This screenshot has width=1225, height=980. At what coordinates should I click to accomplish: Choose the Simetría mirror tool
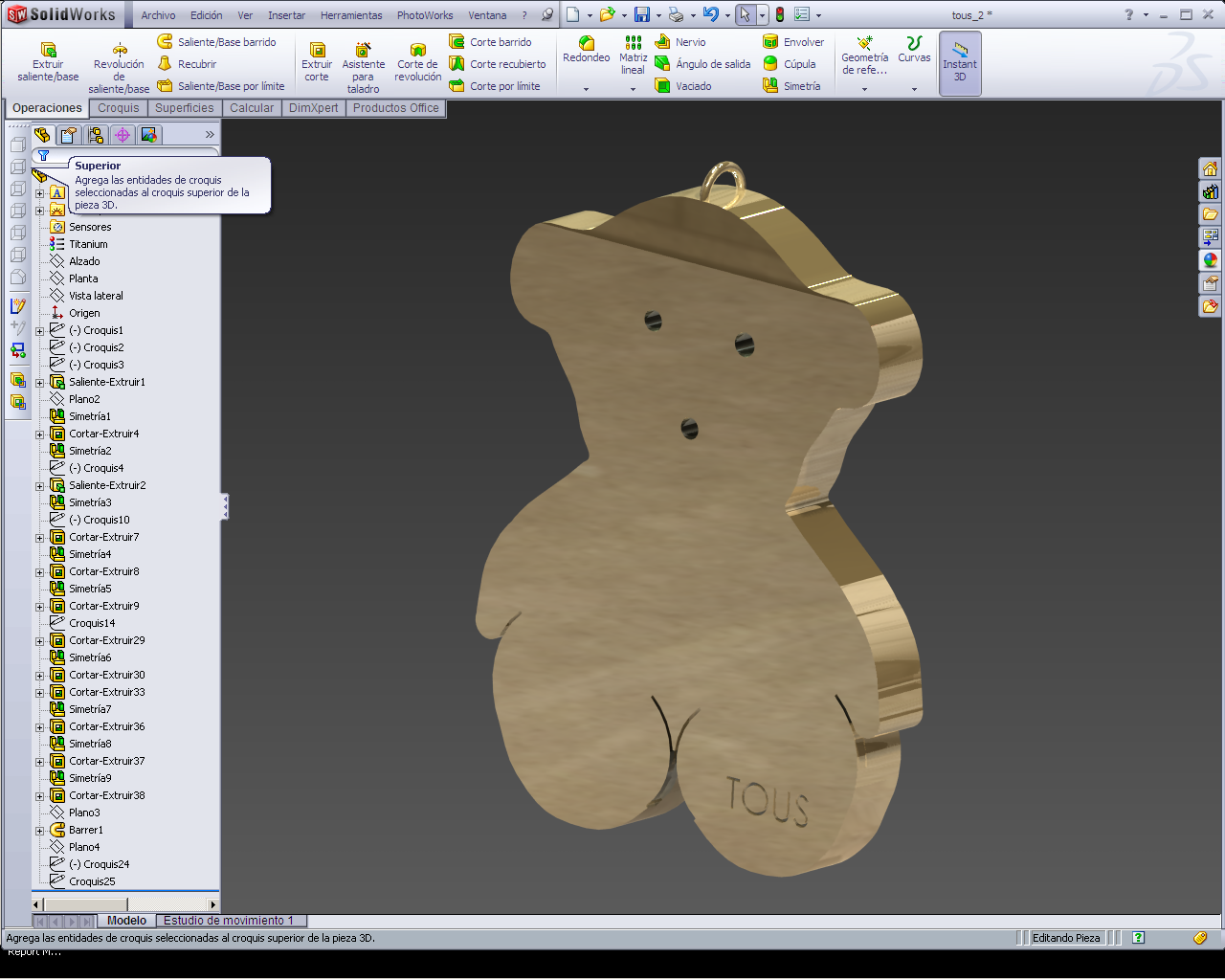point(791,86)
